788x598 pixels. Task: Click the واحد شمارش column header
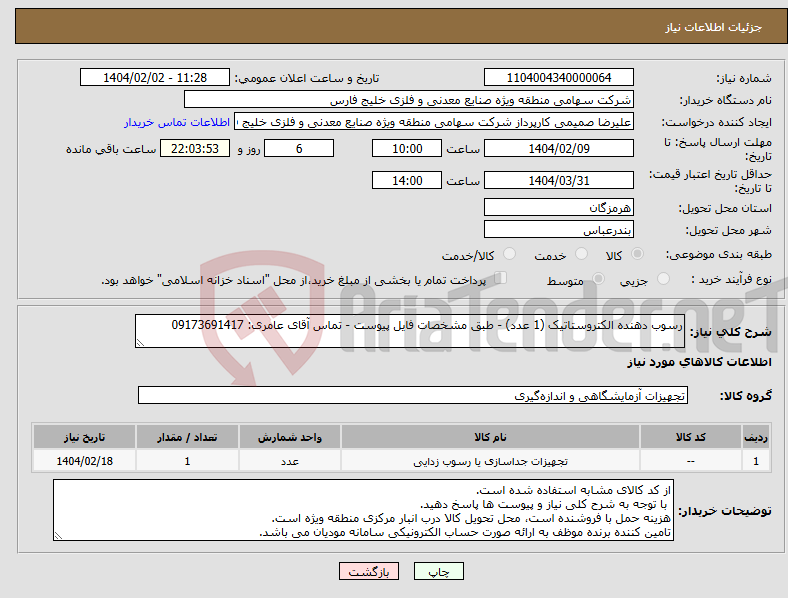point(290,437)
